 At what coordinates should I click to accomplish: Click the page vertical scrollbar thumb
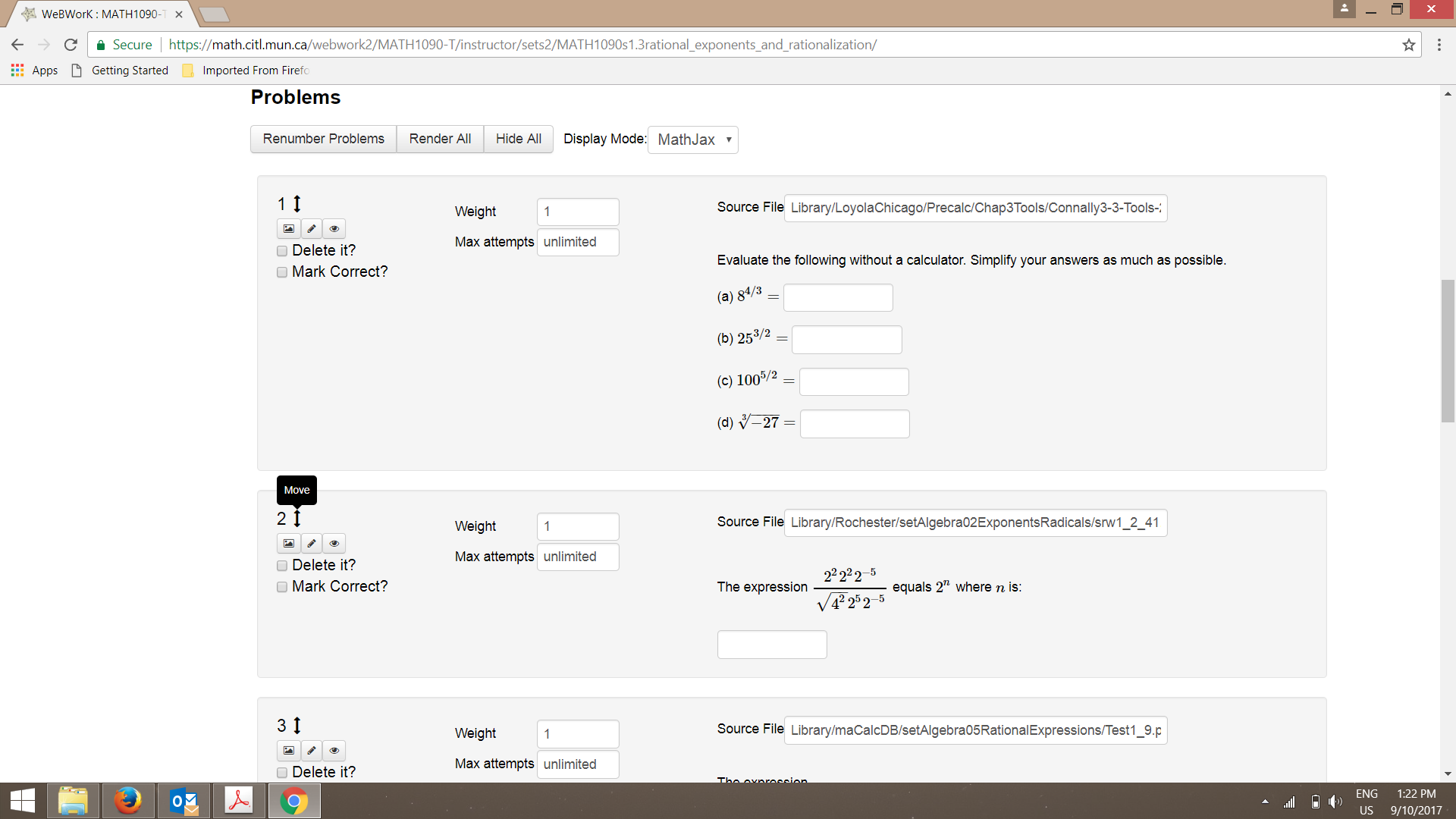[1448, 350]
